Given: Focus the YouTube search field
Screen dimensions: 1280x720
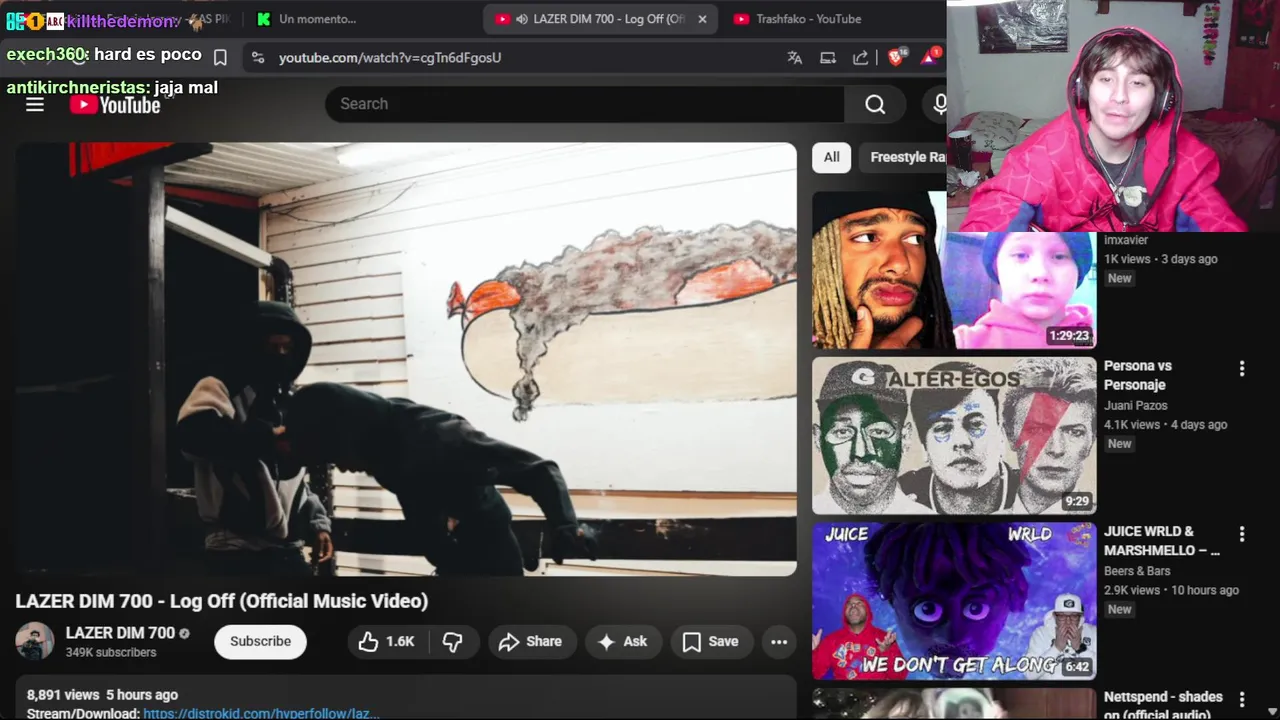Looking at the screenshot, I should (x=585, y=104).
